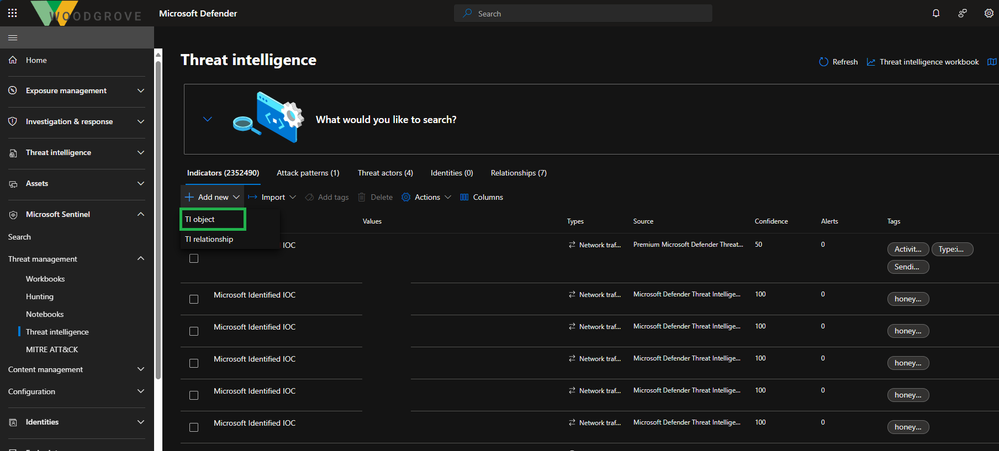The height and width of the screenshot is (451, 999).
Task: Select the Indicators (2352490) tab
Action: coord(223,173)
